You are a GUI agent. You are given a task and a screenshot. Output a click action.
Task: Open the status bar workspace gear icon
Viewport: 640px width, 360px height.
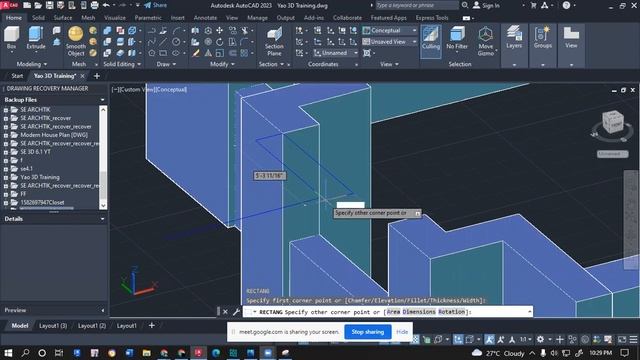[540, 339]
